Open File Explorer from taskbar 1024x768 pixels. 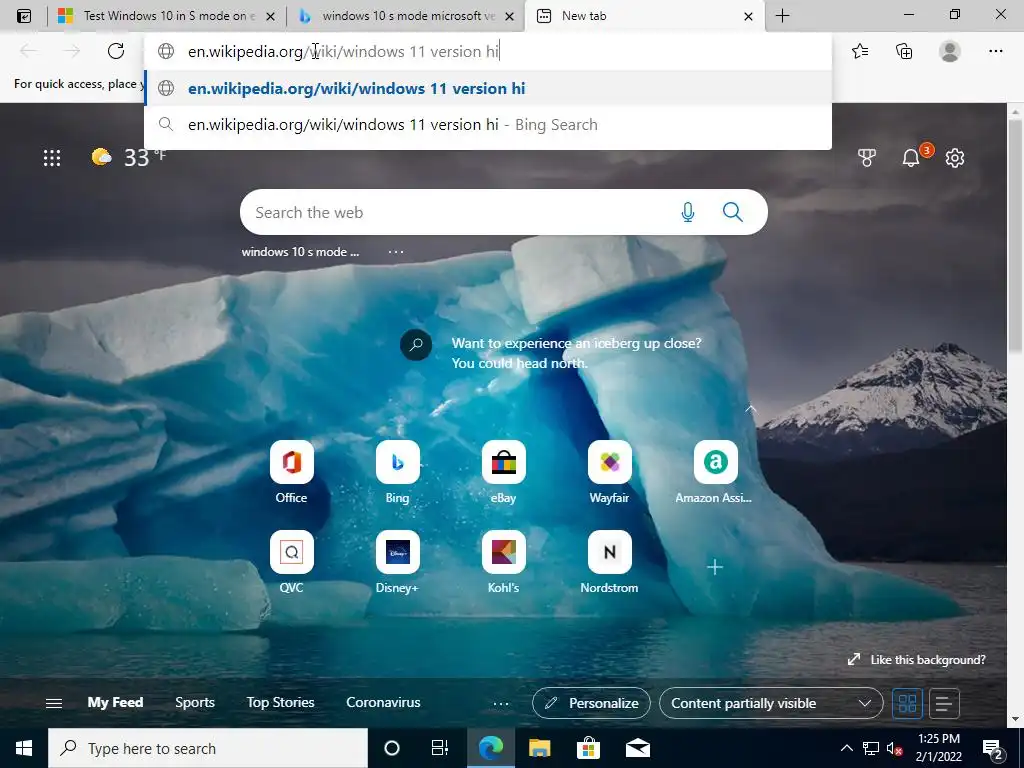(x=539, y=748)
